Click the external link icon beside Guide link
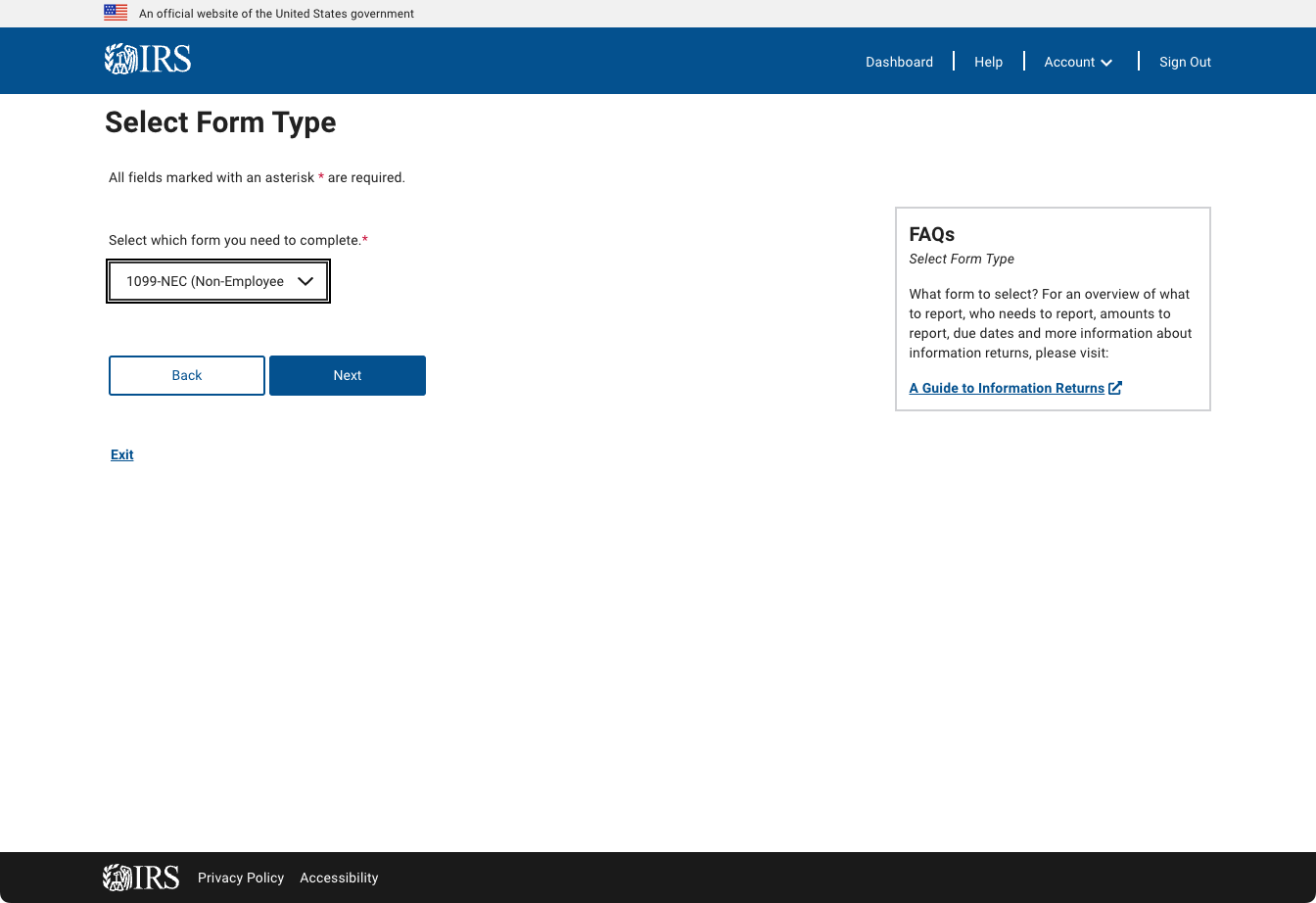The width and height of the screenshot is (1316, 903). [1115, 388]
